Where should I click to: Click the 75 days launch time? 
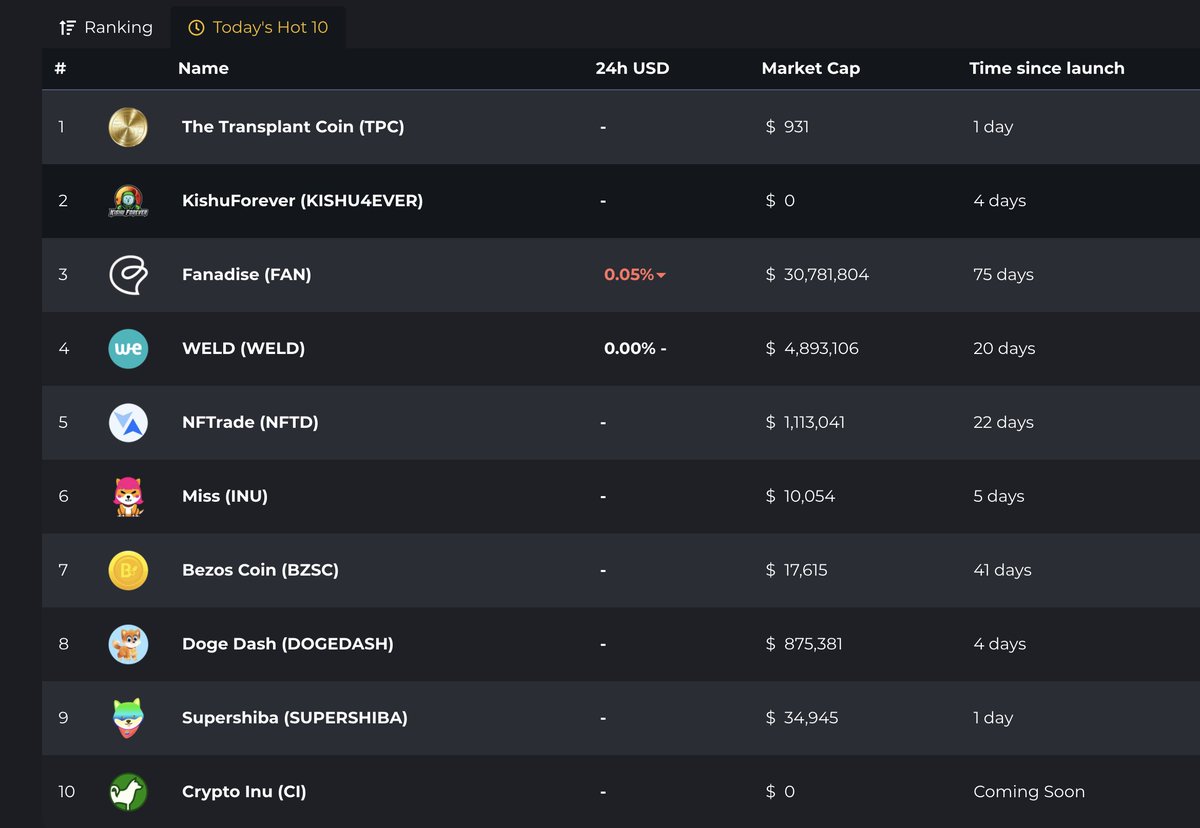point(1003,275)
